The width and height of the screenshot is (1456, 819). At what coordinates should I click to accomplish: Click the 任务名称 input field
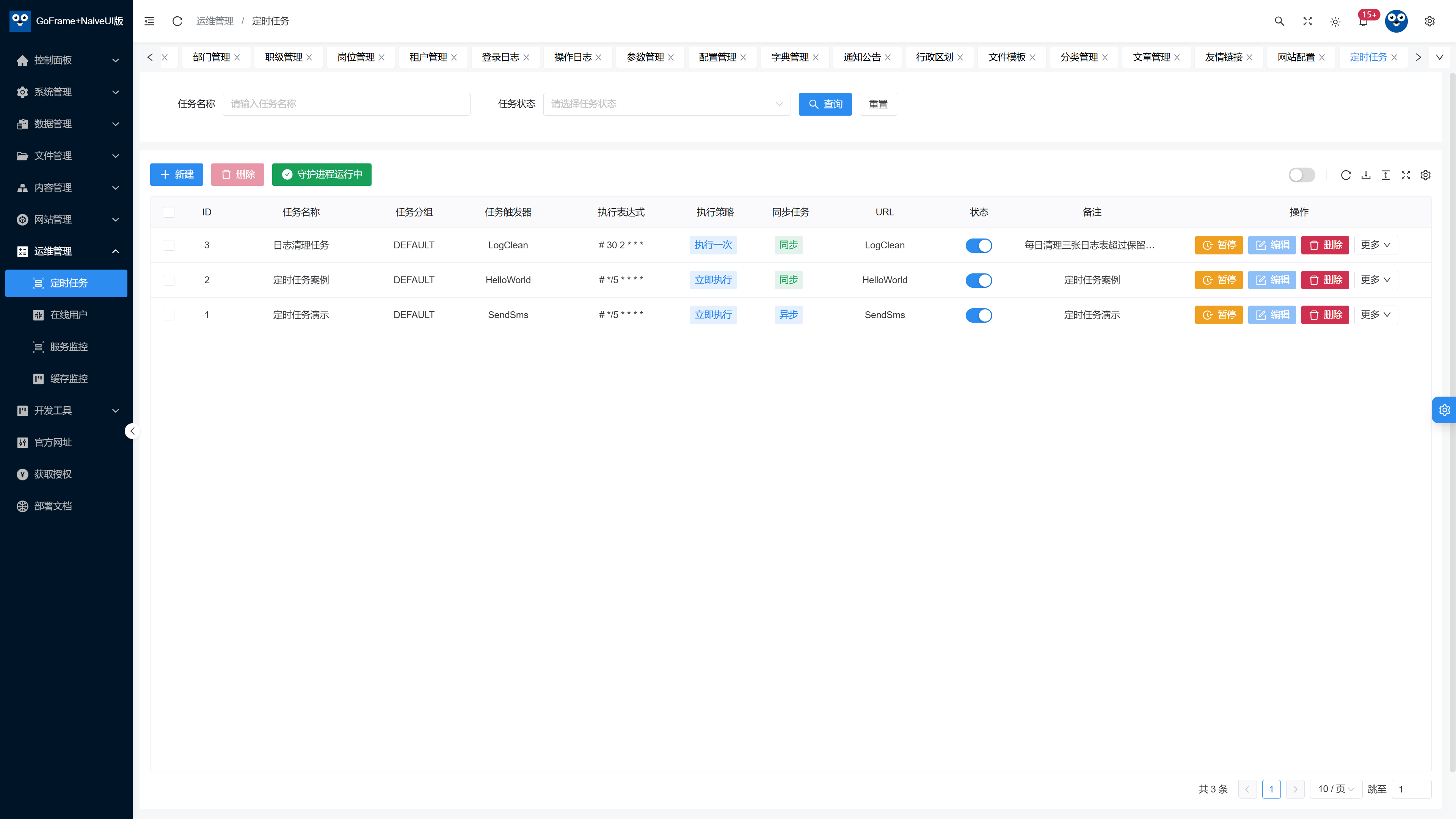pos(347,104)
